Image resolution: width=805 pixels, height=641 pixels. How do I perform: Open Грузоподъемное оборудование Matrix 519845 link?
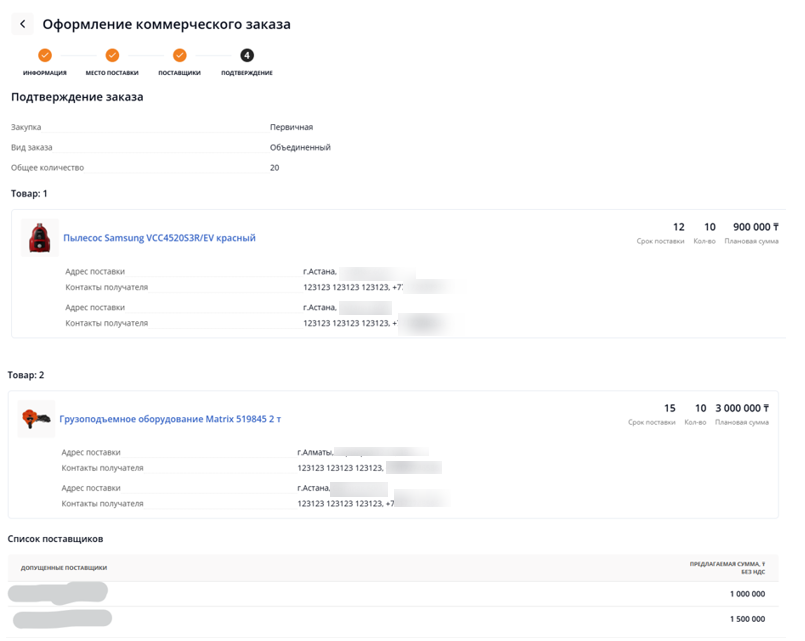point(170,419)
